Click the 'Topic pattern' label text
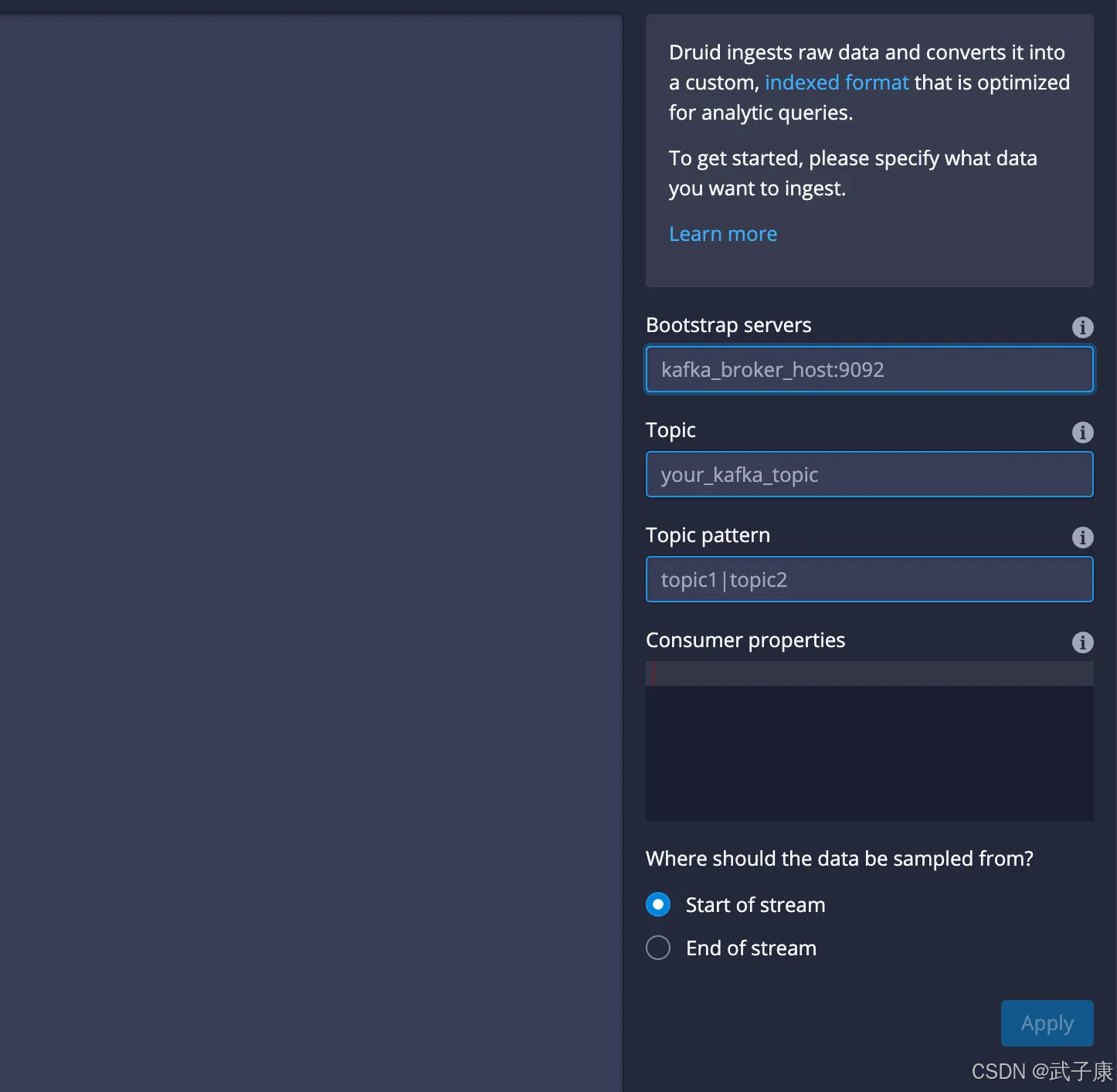 [708, 535]
